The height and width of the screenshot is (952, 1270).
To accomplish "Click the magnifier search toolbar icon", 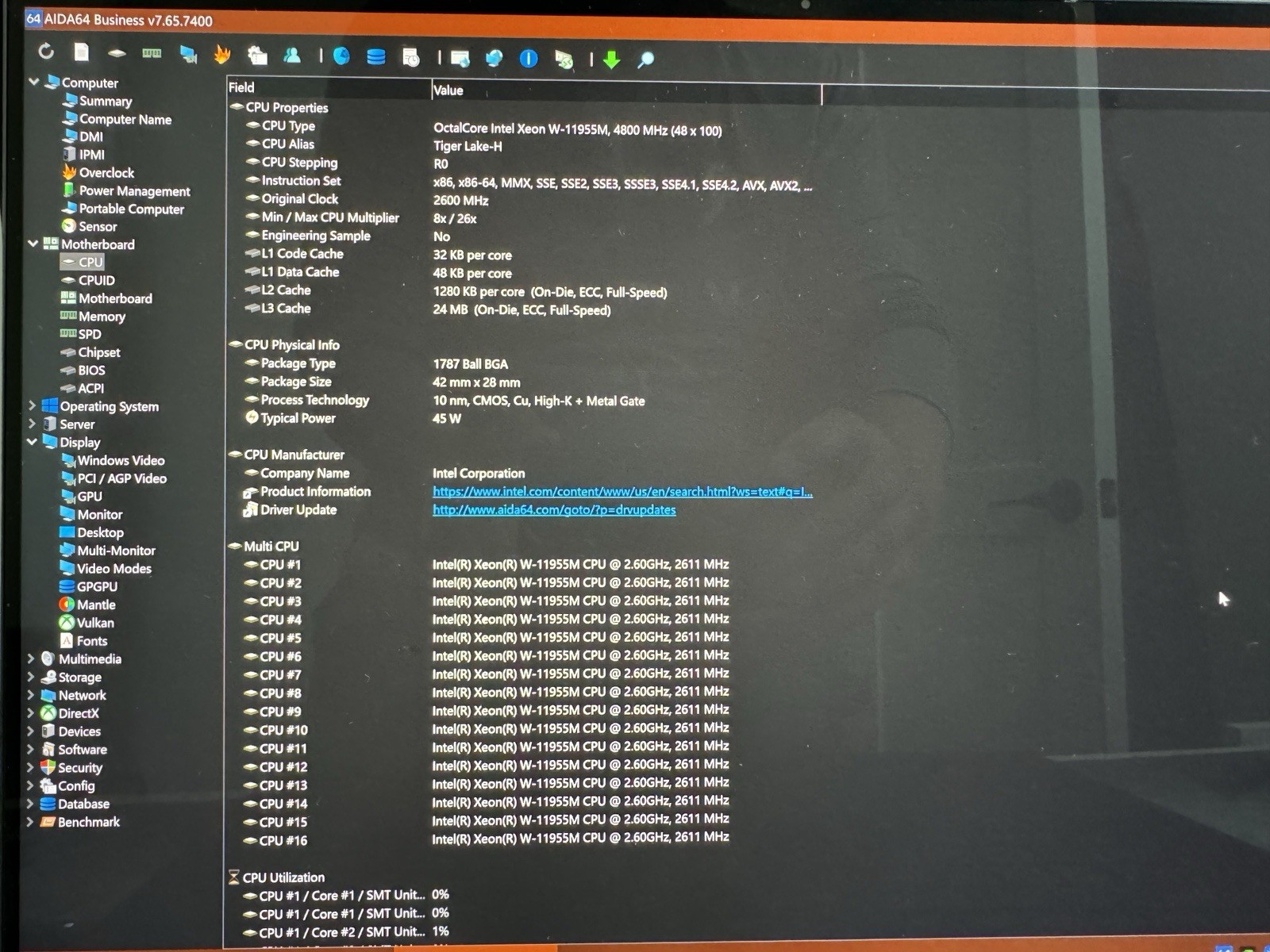I will click(x=646, y=59).
